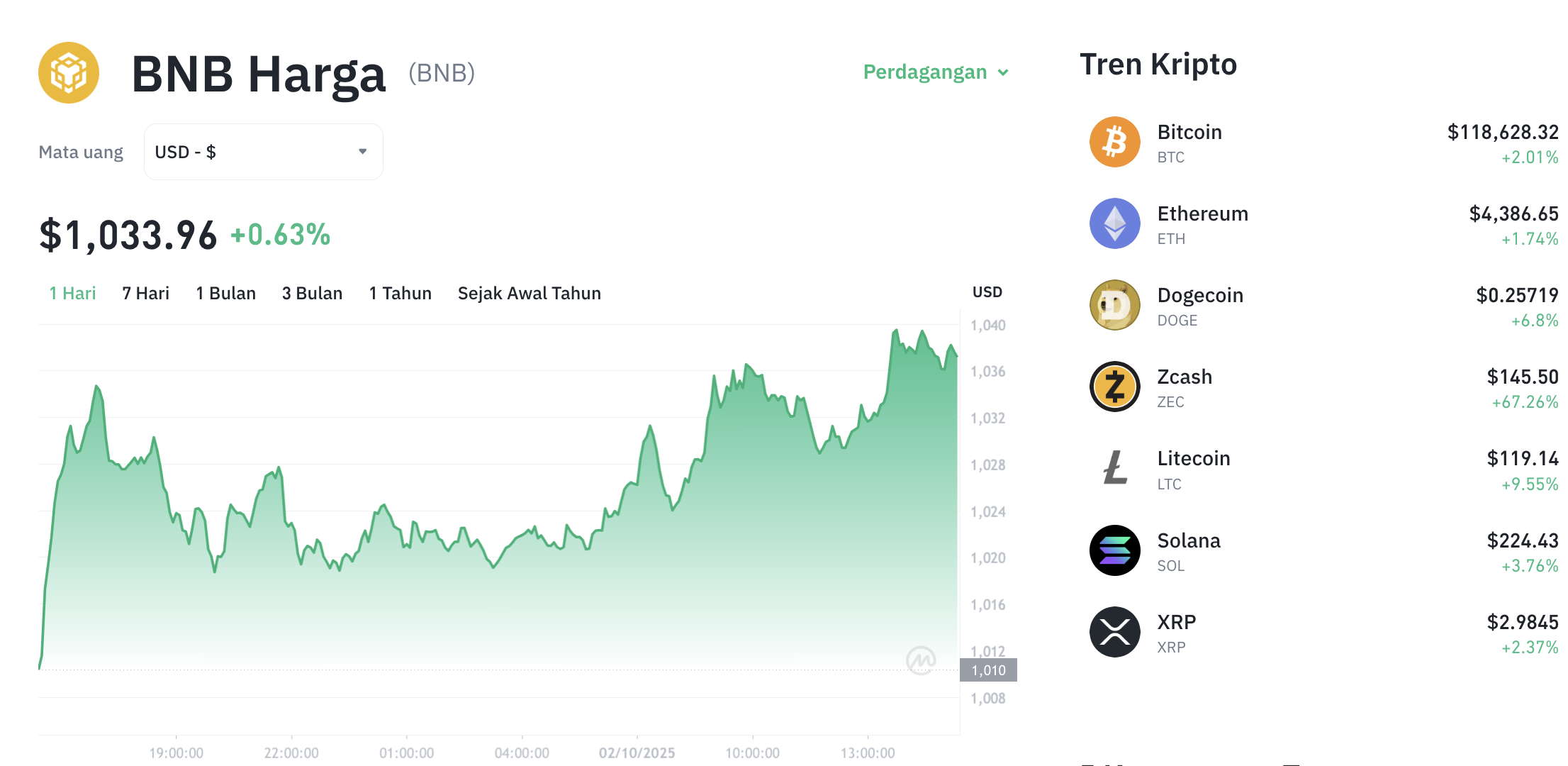Click the BNB coin logo icon
The height and width of the screenshot is (766, 1568).
pos(69,72)
